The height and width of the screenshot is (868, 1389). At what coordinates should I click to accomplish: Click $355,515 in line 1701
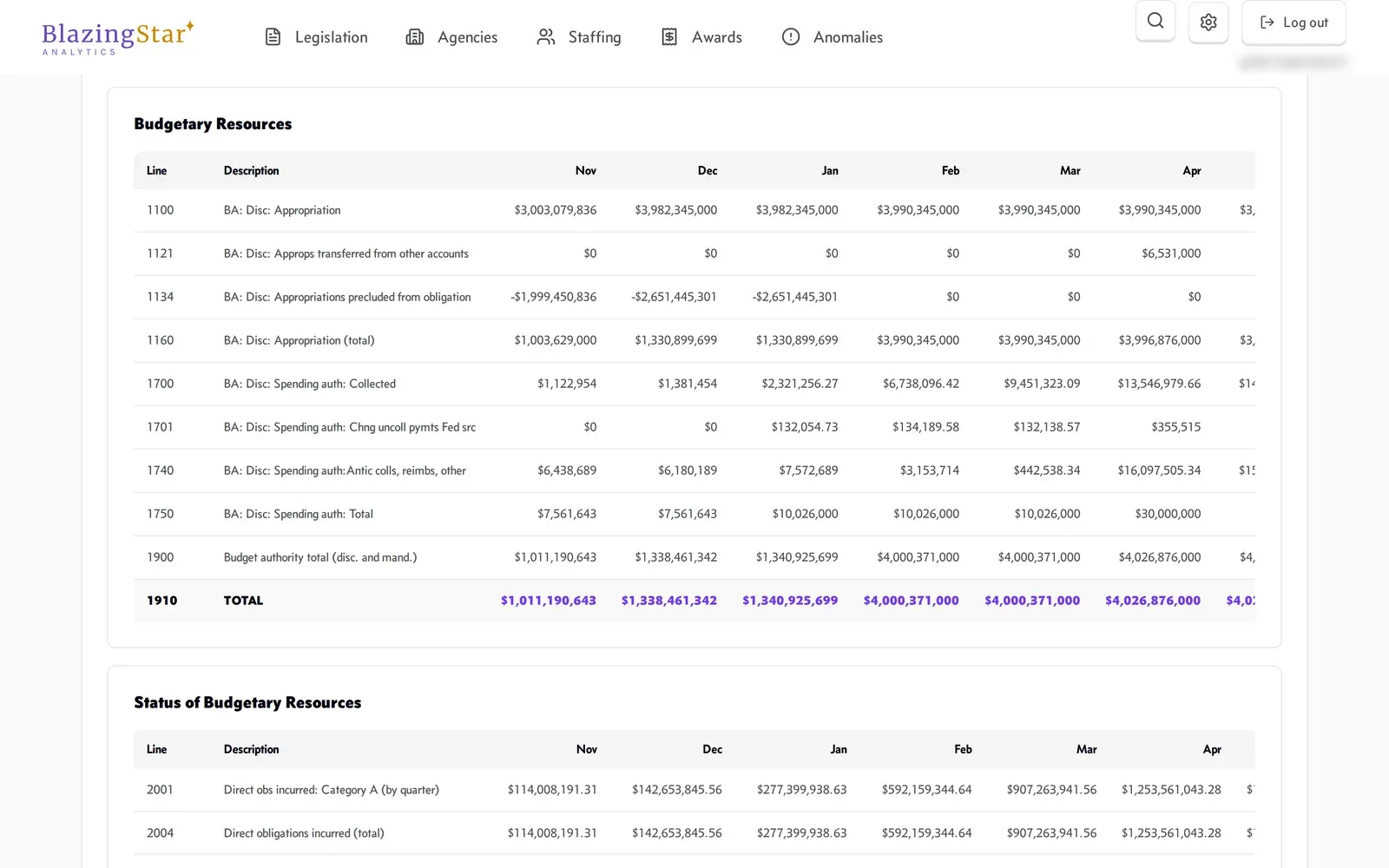tap(1176, 427)
